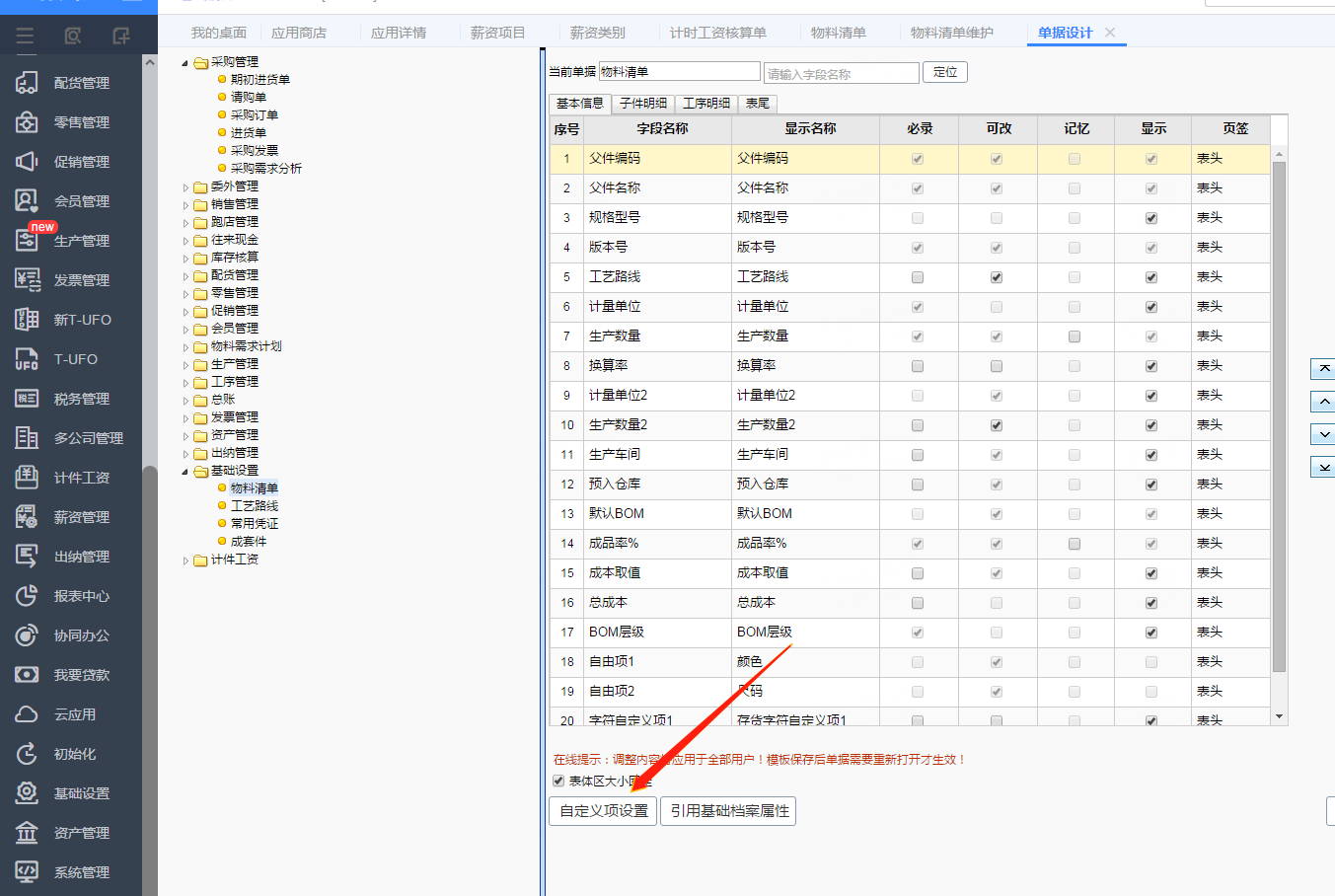The image size is (1335, 896).
Task: Toggle 可改 checkbox for 生产数量2 row
Action: 997,425
